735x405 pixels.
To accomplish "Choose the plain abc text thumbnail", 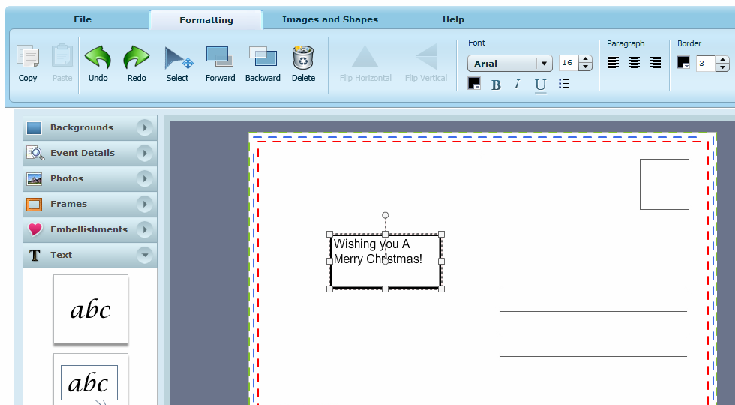I will [90, 309].
